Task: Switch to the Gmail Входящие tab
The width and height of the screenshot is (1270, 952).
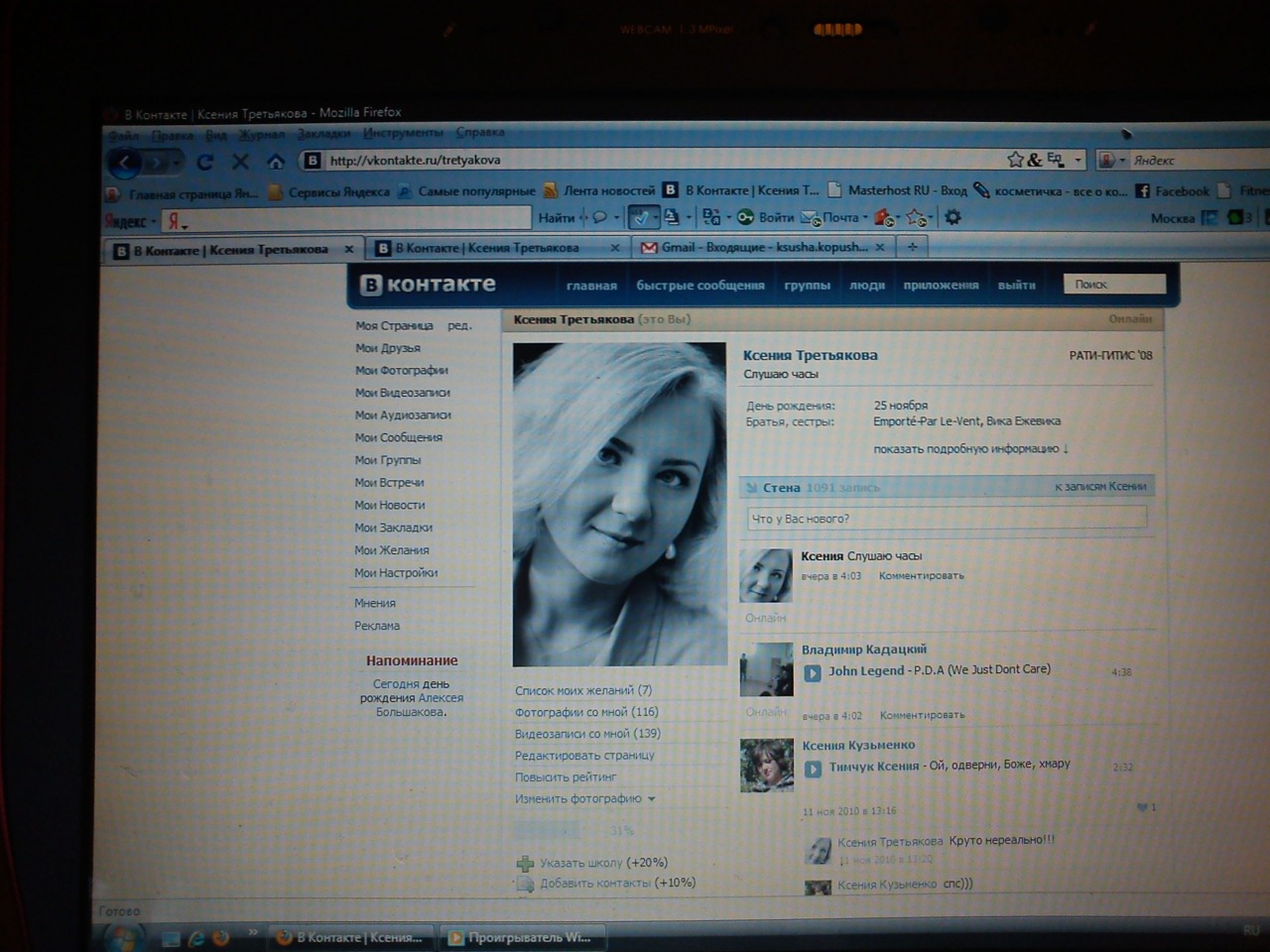Action: tap(763, 248)
